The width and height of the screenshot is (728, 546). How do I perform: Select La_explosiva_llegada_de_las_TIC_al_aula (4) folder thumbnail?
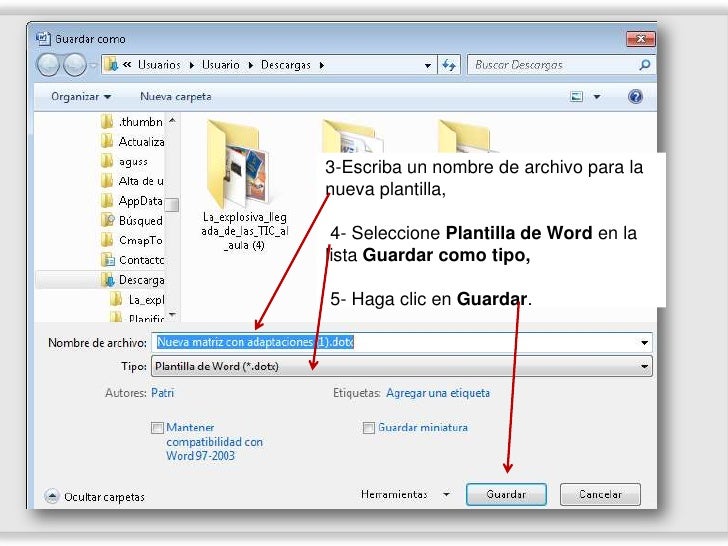coord(244,186)
